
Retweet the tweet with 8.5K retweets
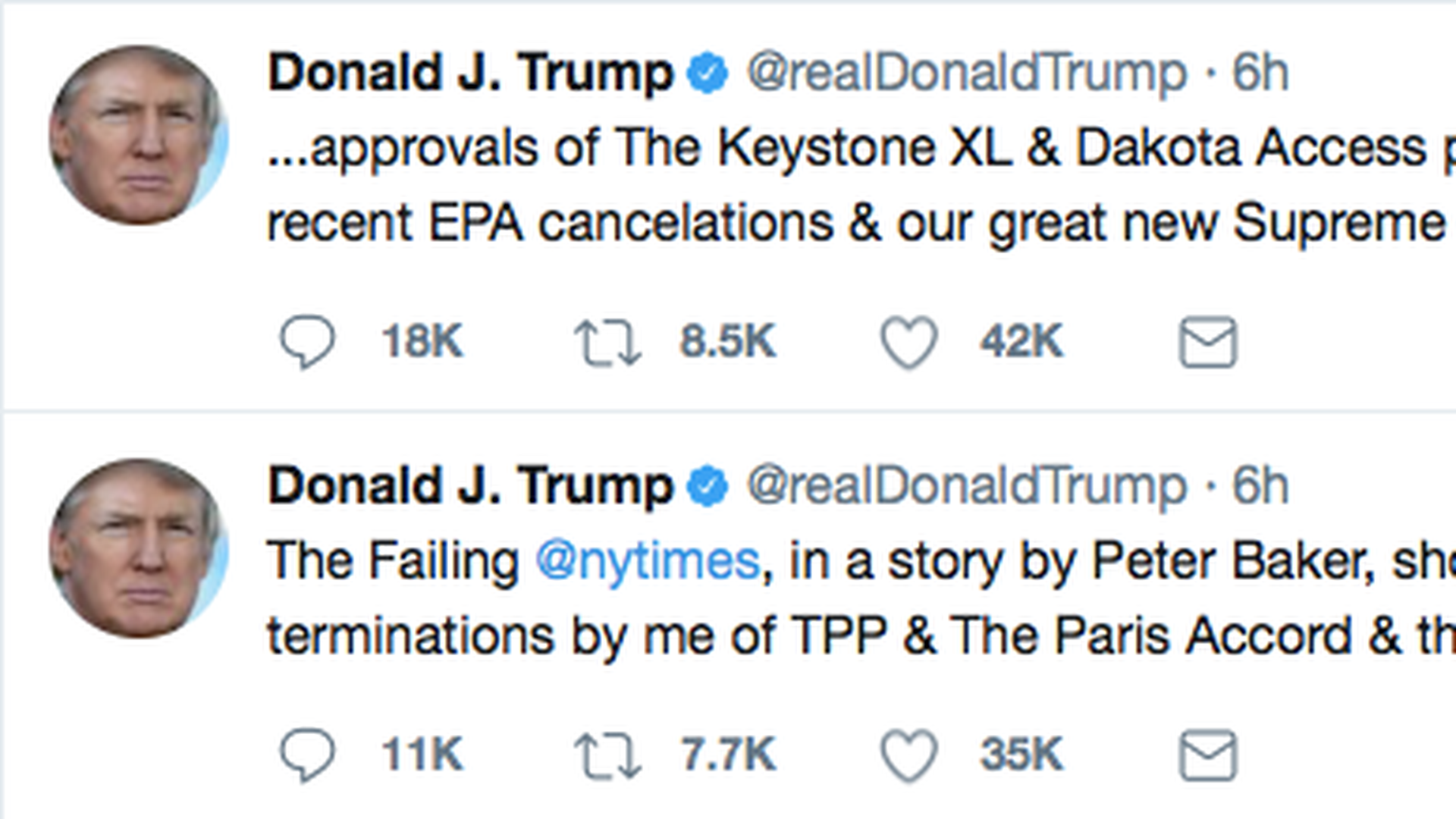pos(607,342)
